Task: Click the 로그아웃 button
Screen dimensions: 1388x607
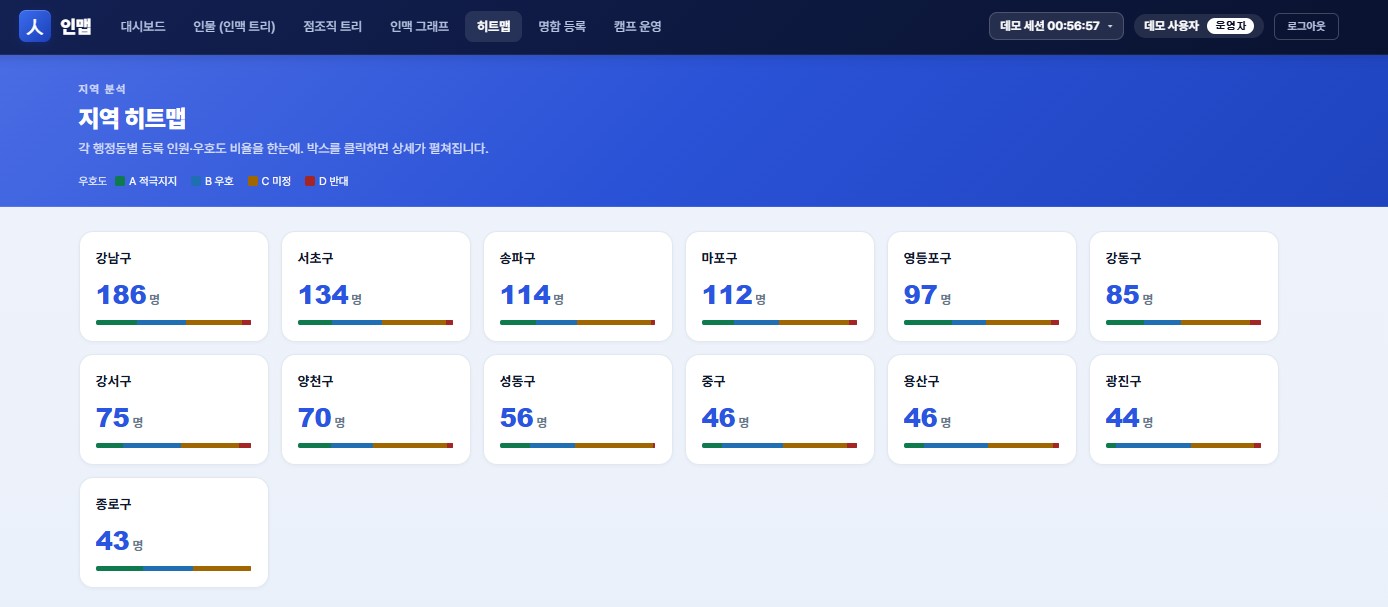Action: pyautogui.click(x=1306, y=26)
